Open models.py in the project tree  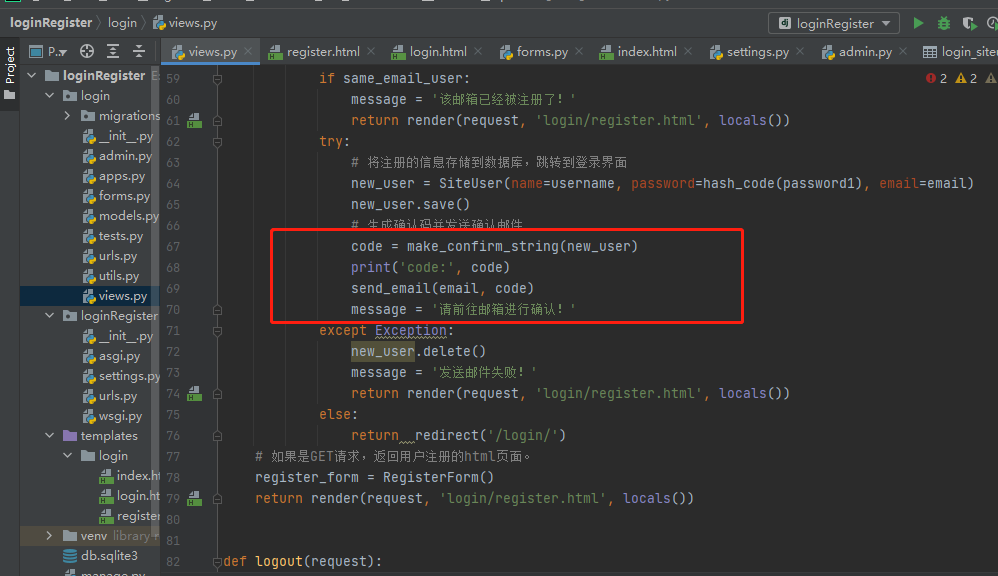coord(121,216)
